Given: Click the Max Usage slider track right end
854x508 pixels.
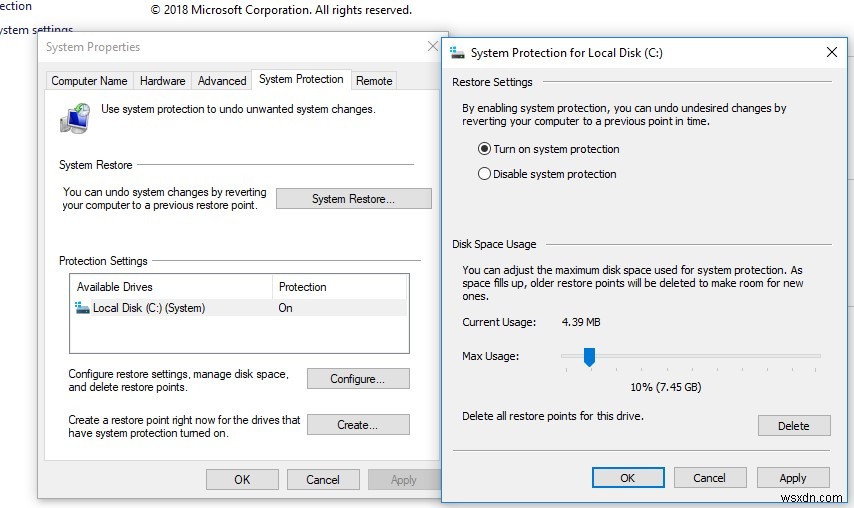Looking at the screenshot, I should click(x=816, y=356).
